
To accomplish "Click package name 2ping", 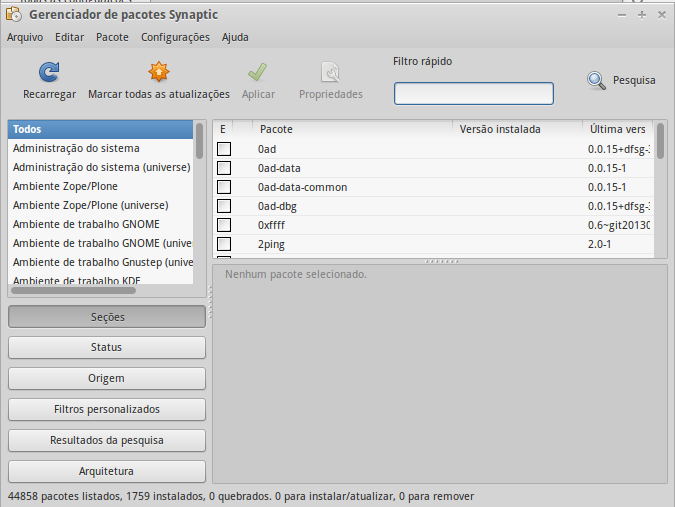I will pos(271,244).
